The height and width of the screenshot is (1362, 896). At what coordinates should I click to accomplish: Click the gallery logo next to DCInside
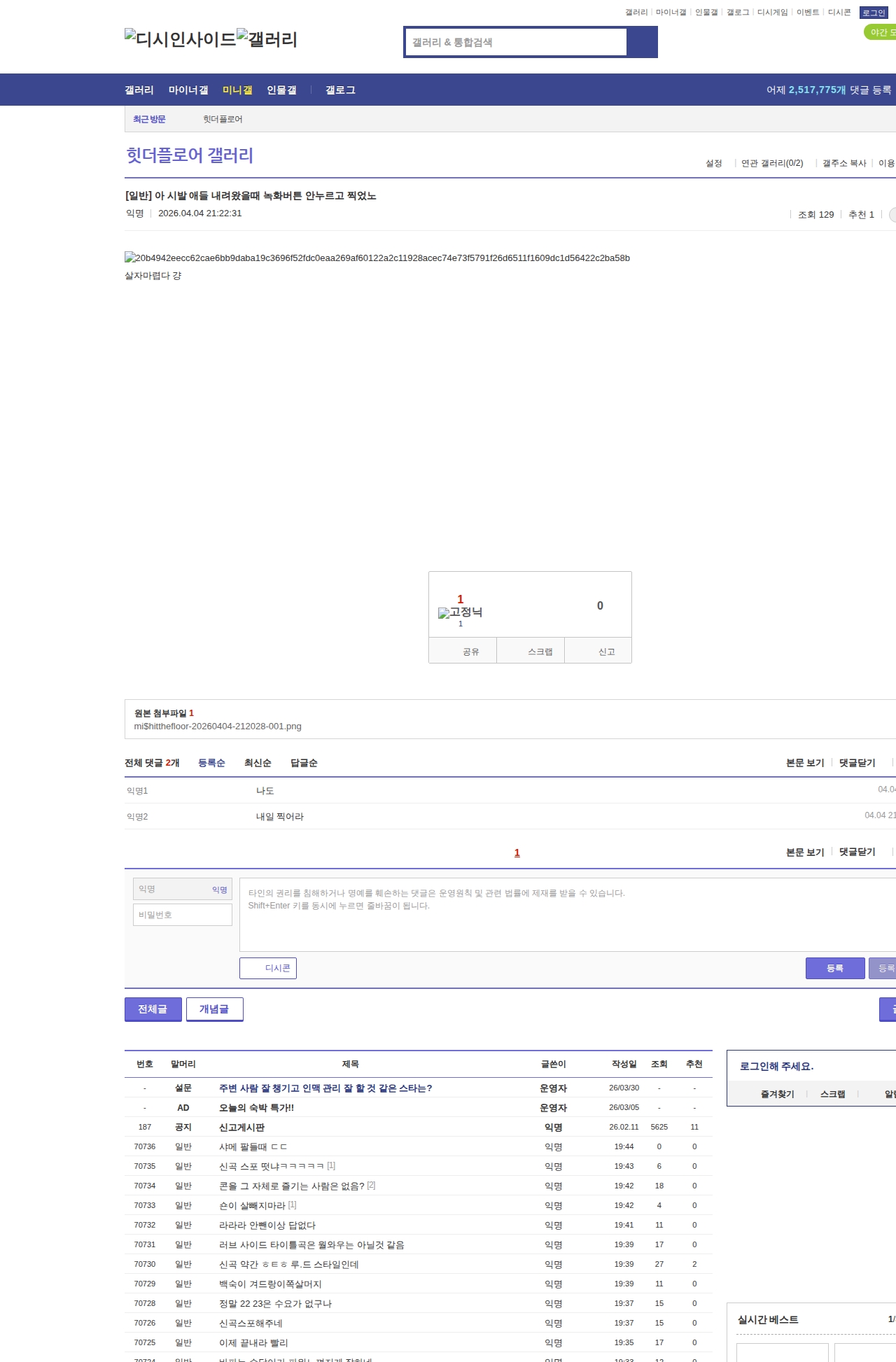(267, 39)
